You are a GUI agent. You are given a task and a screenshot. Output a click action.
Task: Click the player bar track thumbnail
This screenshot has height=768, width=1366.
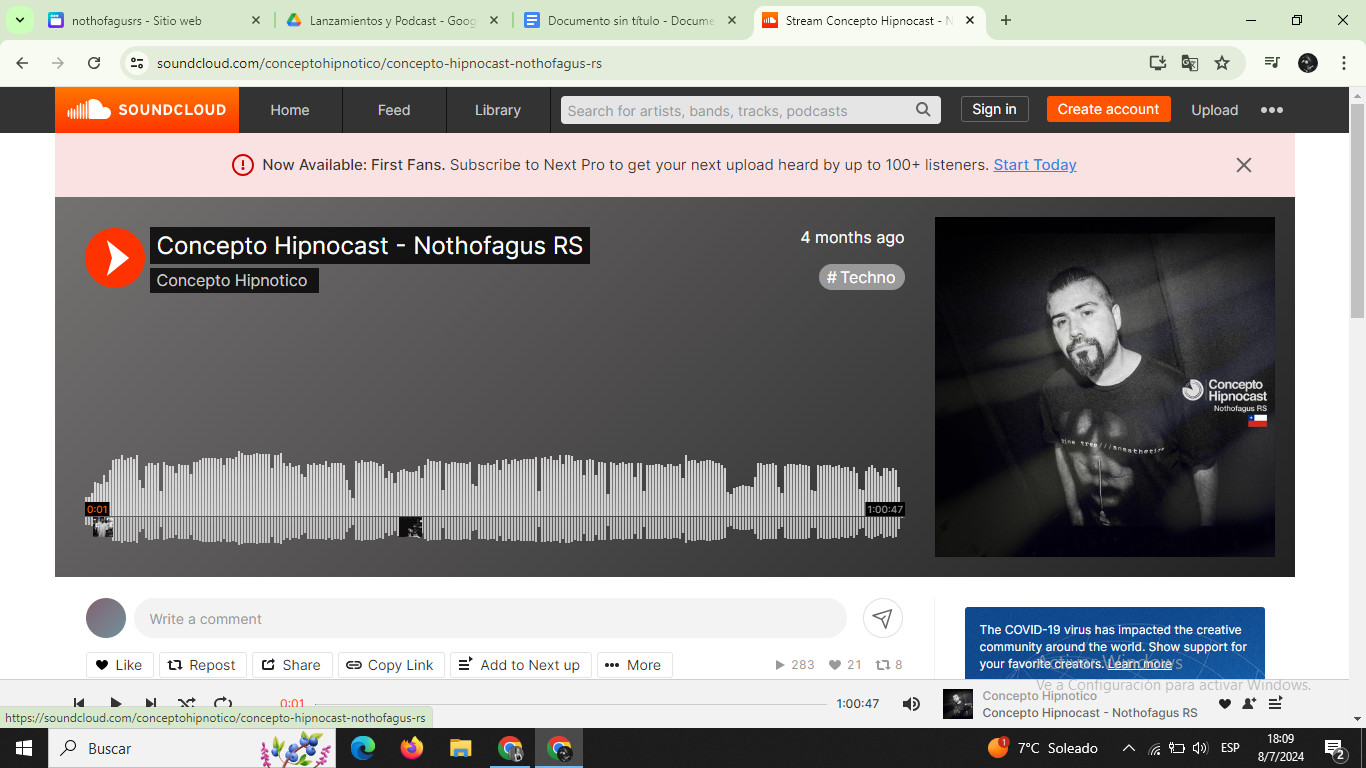(x=958, y=704)
